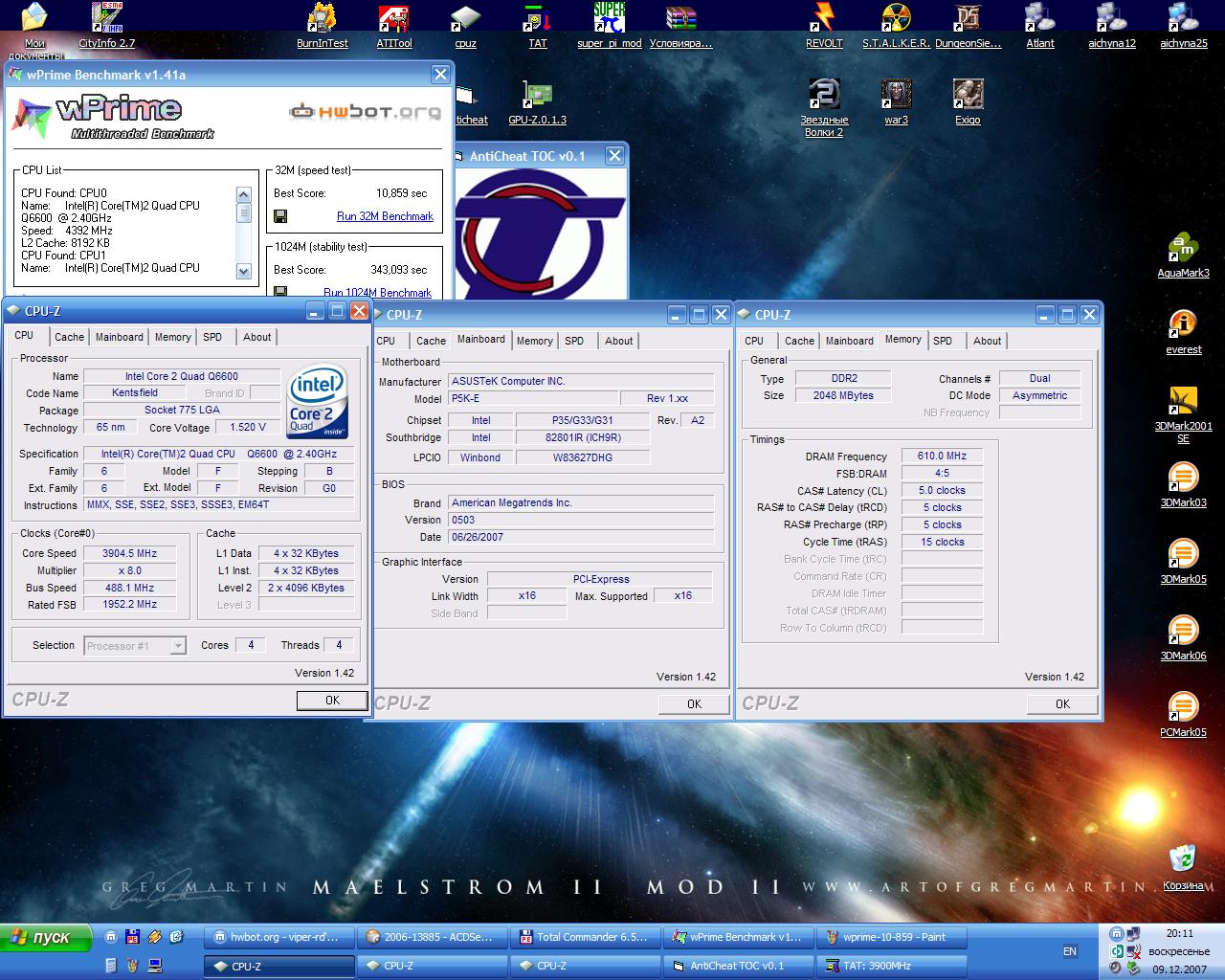The width and height of the screenshot is (1225, 980).
Task: Click the floppy save icon beside Run 32M Benchmark
Action: 280,217
